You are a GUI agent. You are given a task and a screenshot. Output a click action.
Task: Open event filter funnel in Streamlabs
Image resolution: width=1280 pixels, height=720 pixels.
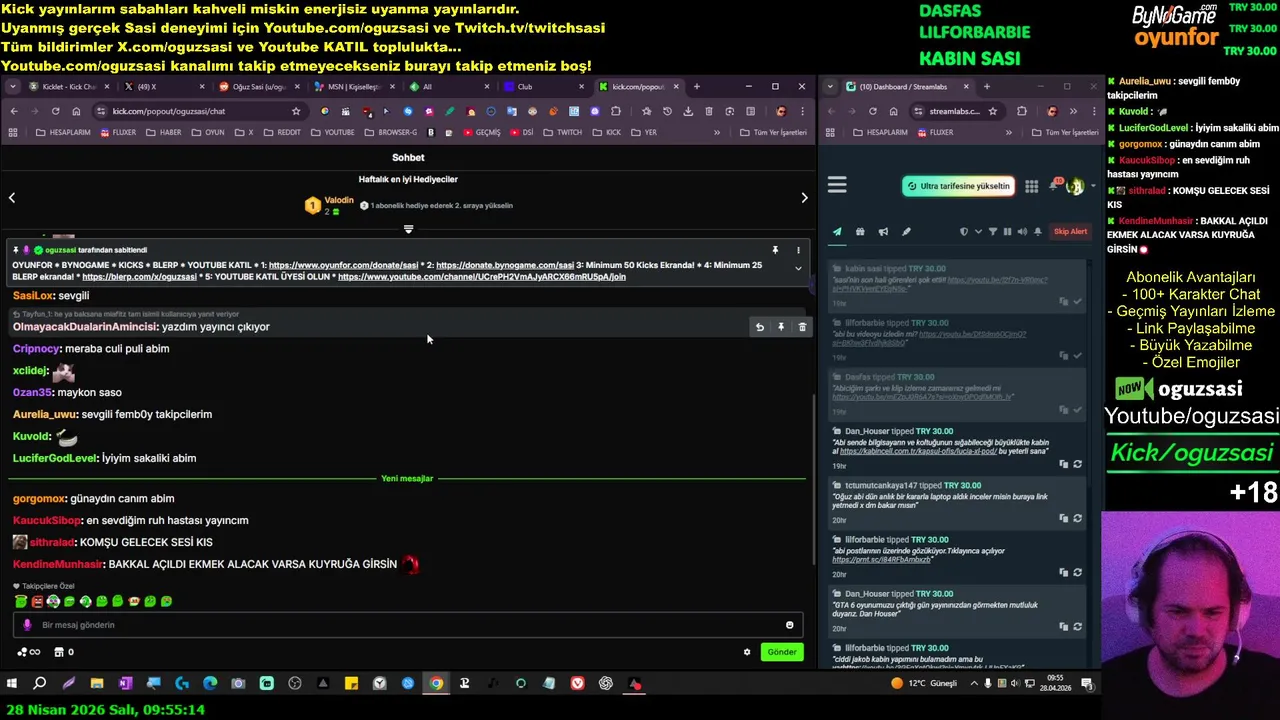point(992,232)
